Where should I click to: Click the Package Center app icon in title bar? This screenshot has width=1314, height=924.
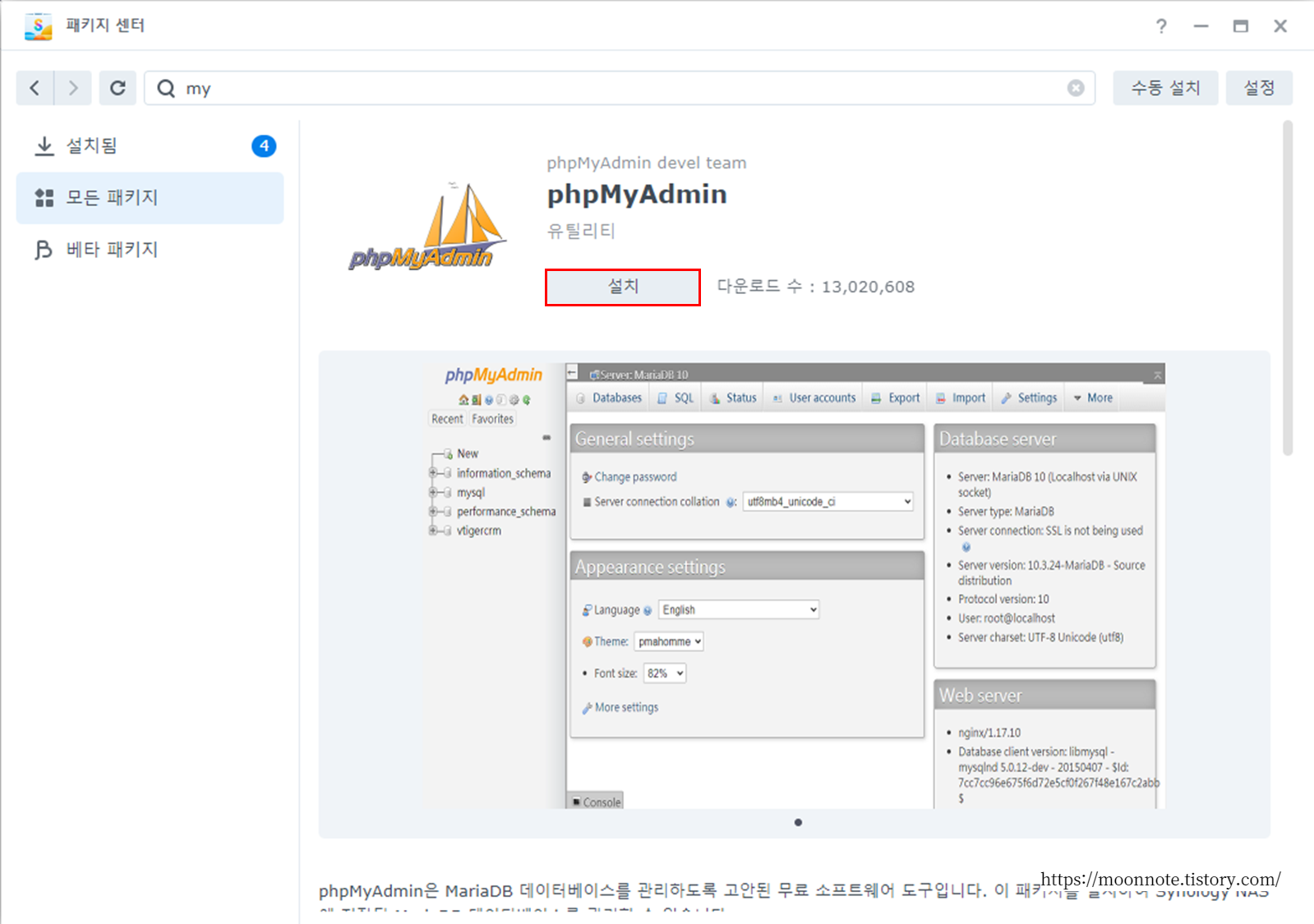point(38,26)
